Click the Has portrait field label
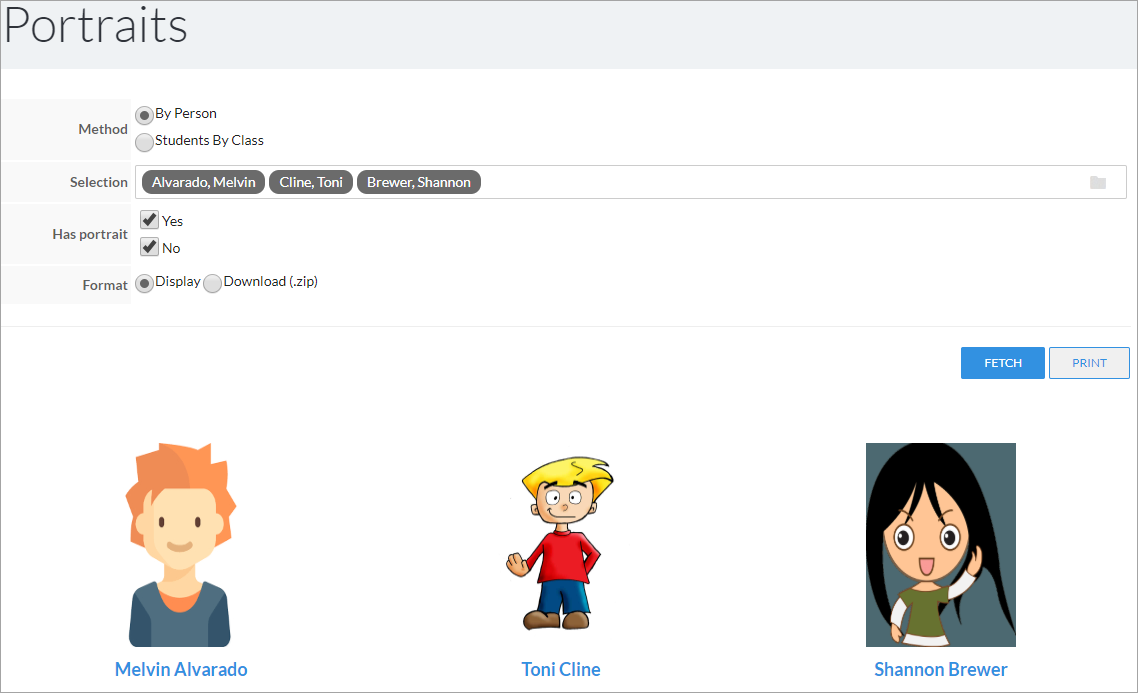The height and width of the screenshot is (693, 1138). (x=89, y=234)
